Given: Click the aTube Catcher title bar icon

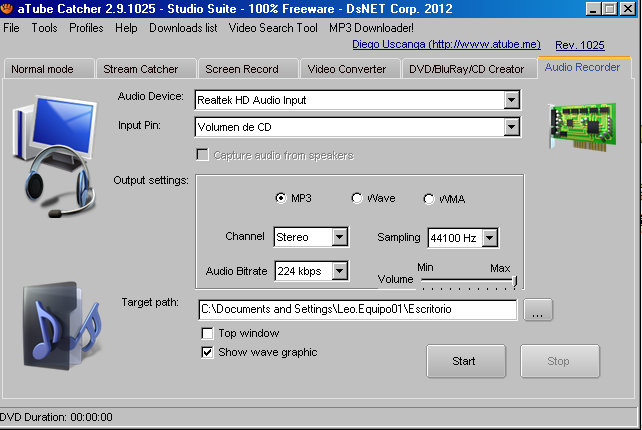Looking at the screenshot, I should click(9, 8).
